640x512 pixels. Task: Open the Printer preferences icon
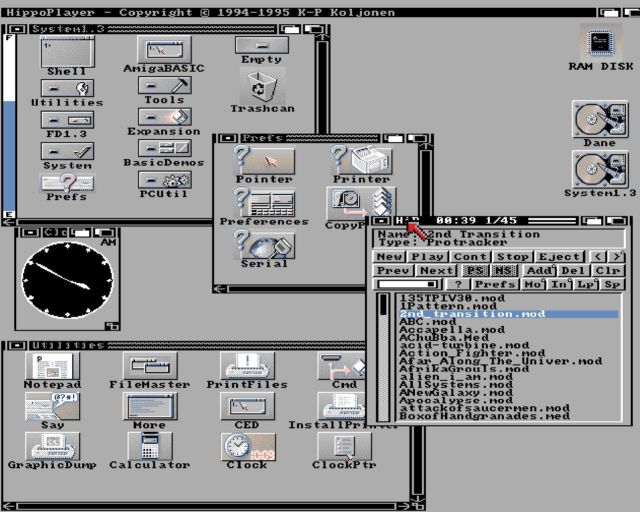pyautogui.click(x=361, y=161)
